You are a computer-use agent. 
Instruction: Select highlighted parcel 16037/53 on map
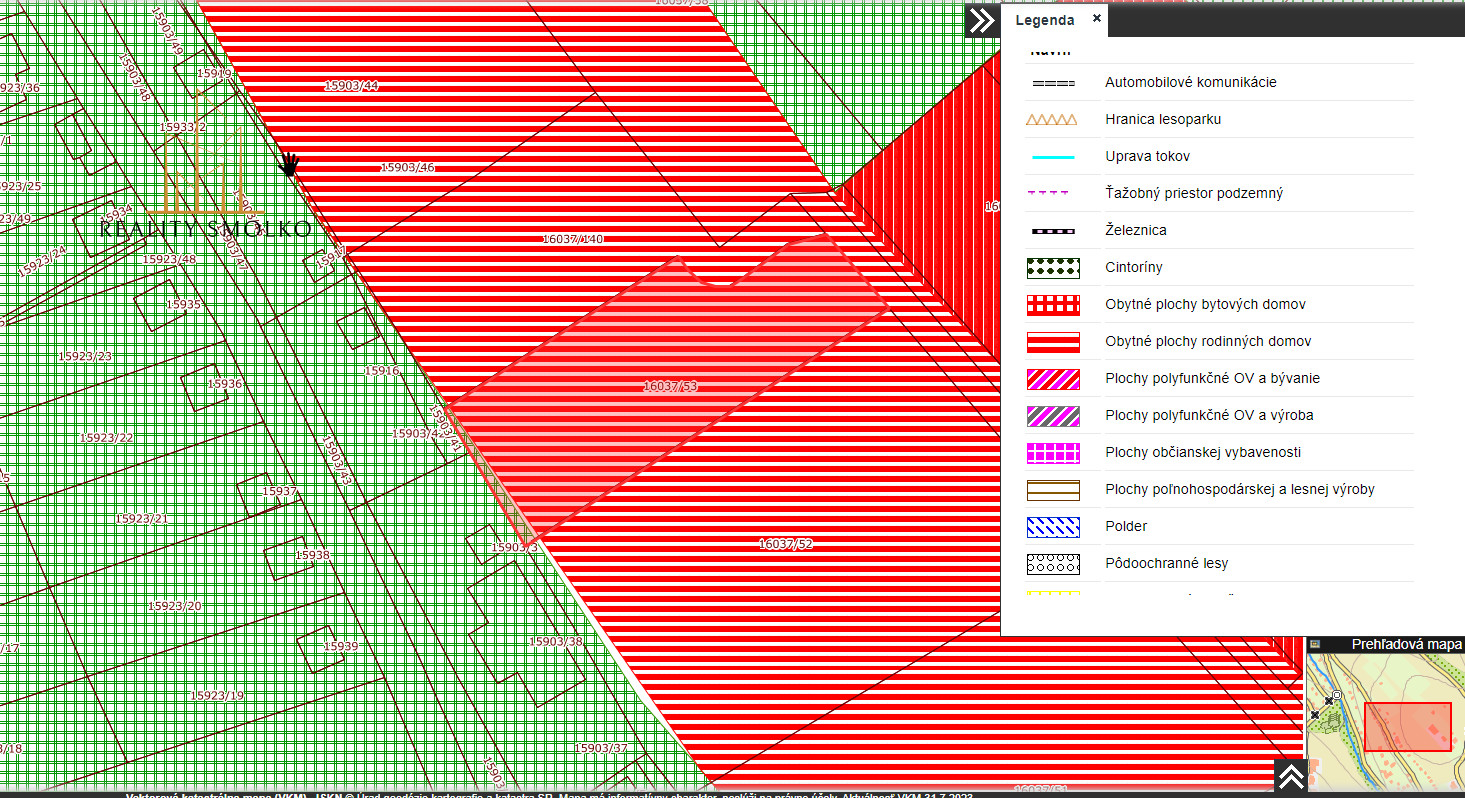tap(670, 386)
